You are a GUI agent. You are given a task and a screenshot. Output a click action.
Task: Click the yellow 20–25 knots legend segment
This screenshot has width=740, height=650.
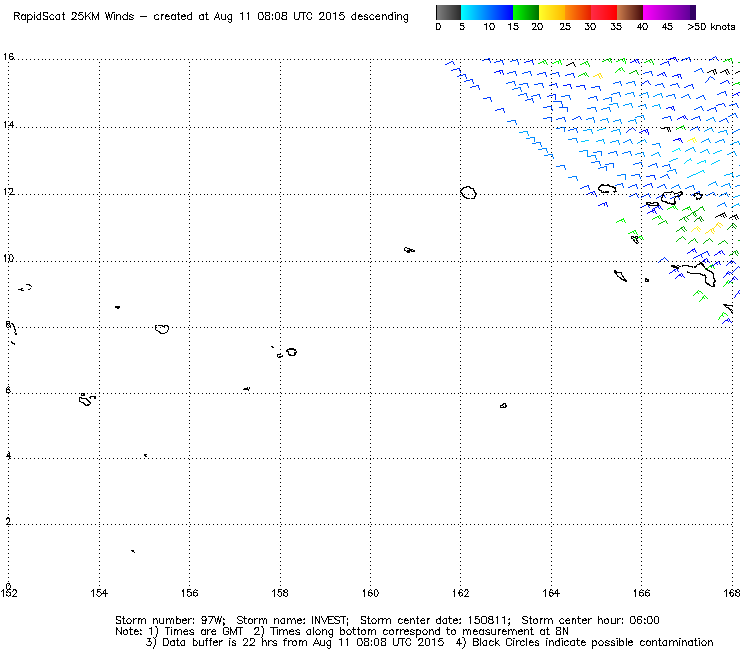tap(552, 12)
